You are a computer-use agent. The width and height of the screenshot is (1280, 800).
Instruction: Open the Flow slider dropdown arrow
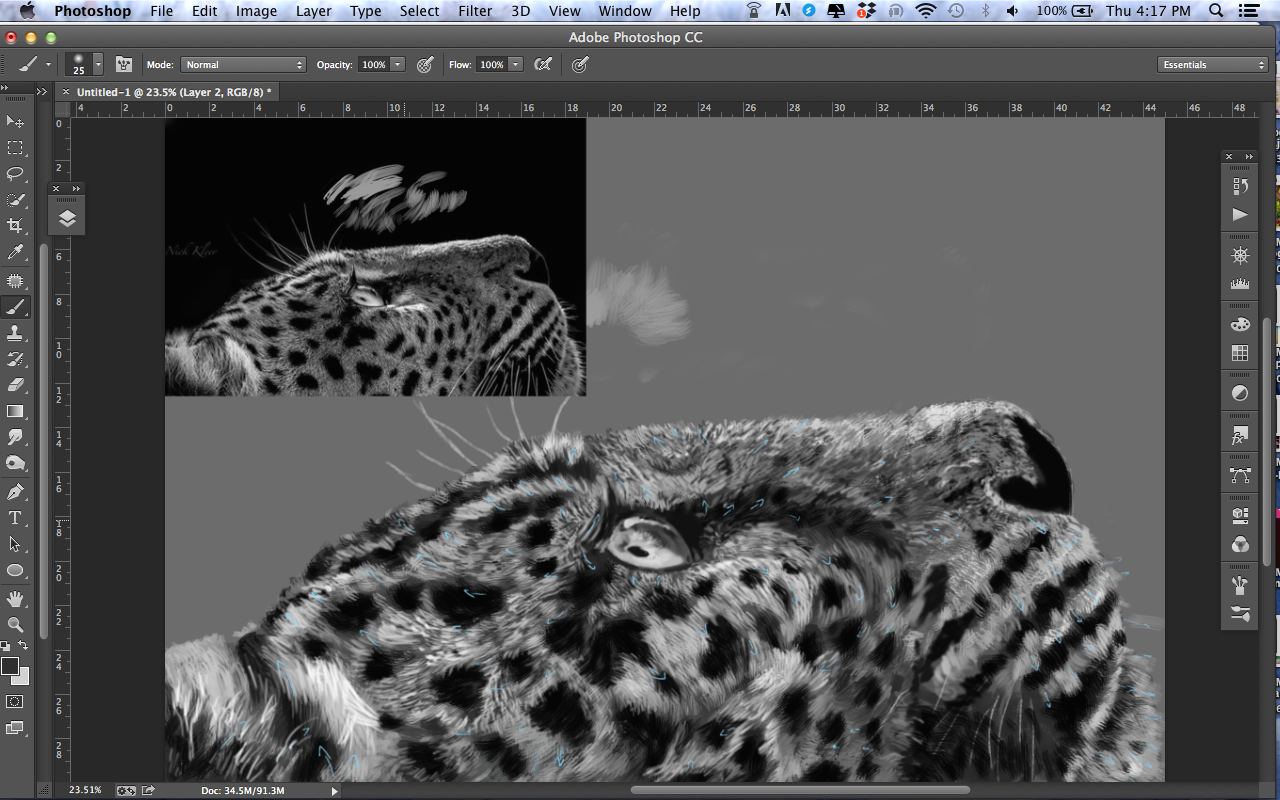pyautogui.click(x=515, y=64)
